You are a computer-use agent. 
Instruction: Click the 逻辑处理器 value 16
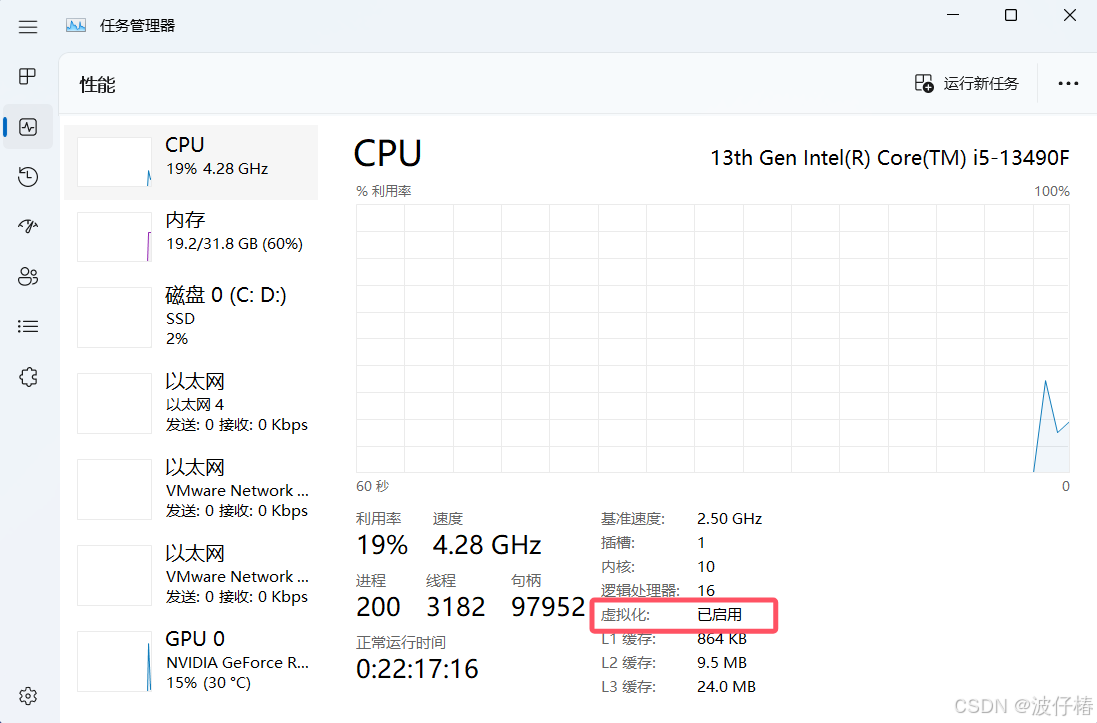pos(706,590)
